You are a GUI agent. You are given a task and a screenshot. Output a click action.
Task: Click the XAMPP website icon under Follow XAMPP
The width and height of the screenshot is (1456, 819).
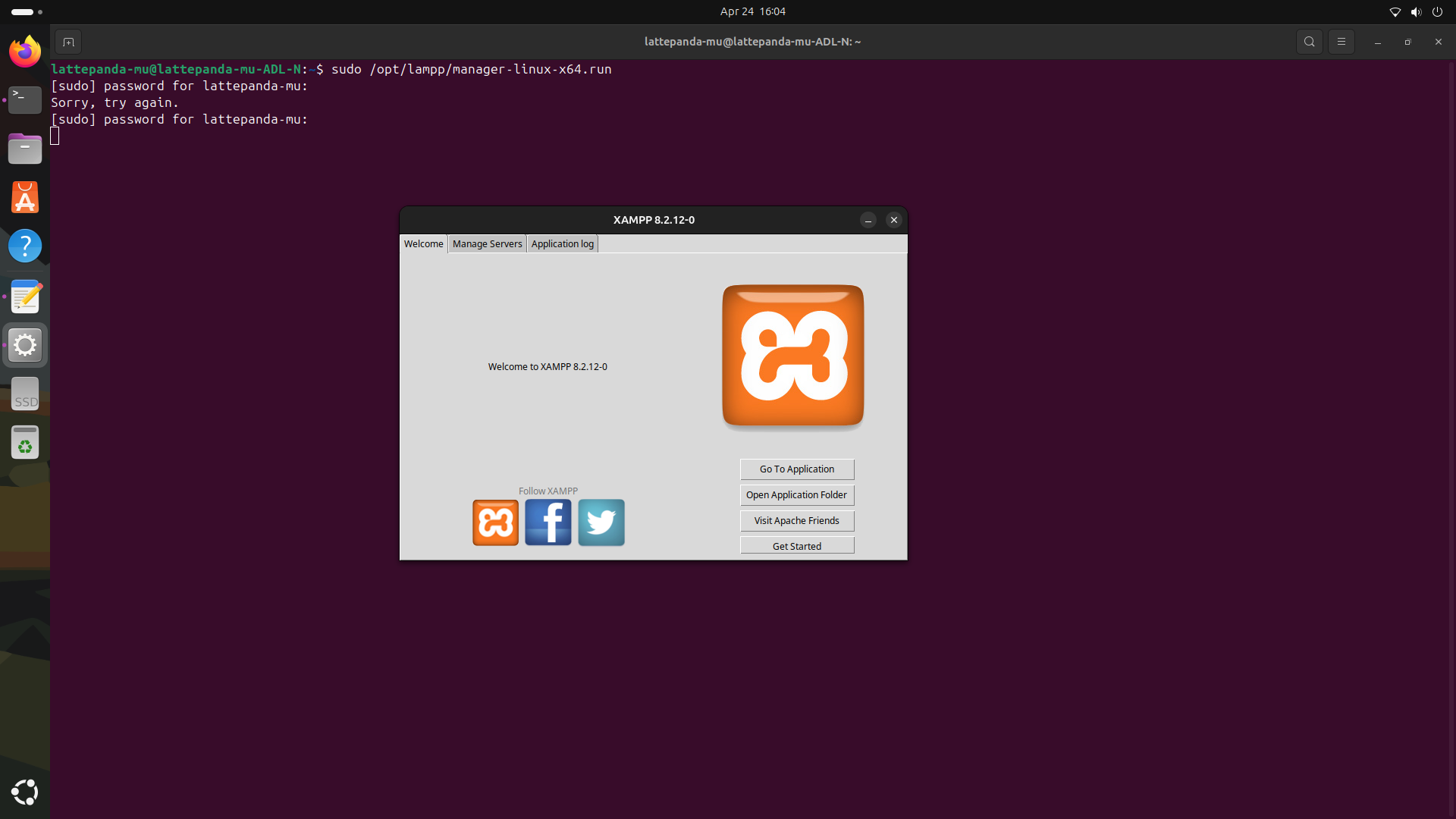(x=495, y=522)
